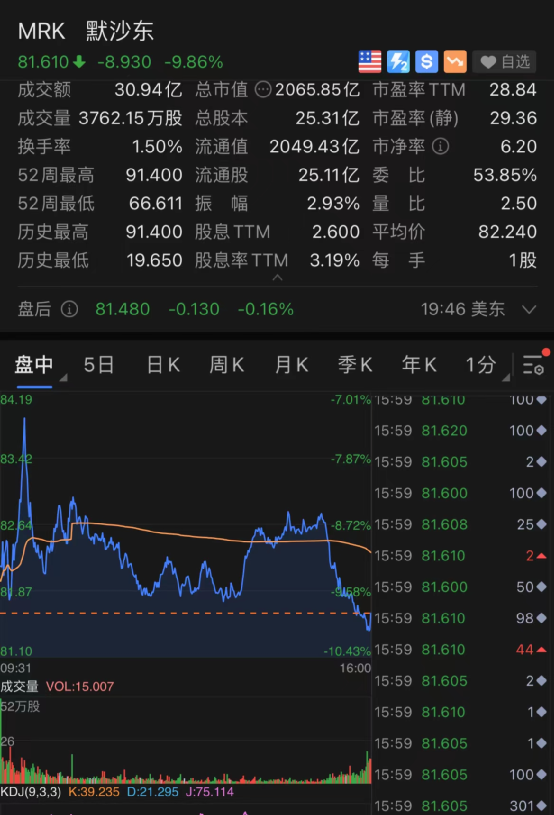Expand after-hours row dropdown chevron

point(529,310)
